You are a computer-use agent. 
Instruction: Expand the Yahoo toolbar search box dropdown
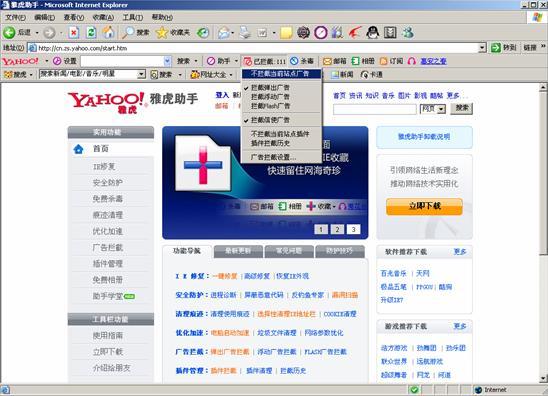(x=168, y=61)
